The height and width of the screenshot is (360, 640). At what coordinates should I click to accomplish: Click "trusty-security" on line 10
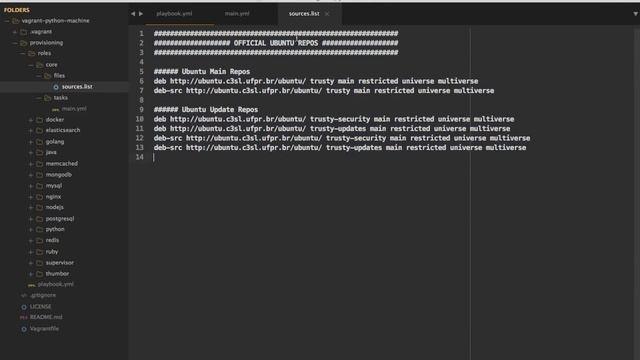tap(340, 119)
